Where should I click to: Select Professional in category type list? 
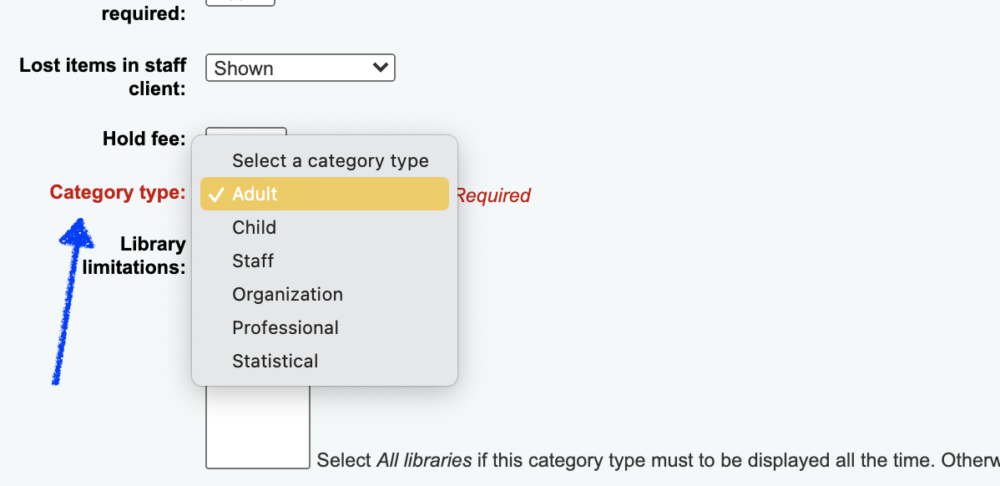285,328
